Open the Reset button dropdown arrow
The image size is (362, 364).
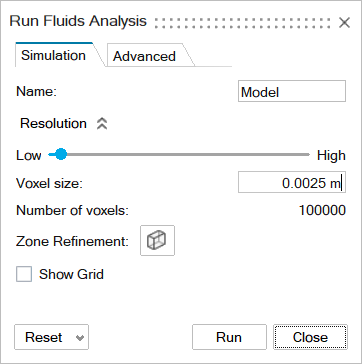(x=79, y=338)
